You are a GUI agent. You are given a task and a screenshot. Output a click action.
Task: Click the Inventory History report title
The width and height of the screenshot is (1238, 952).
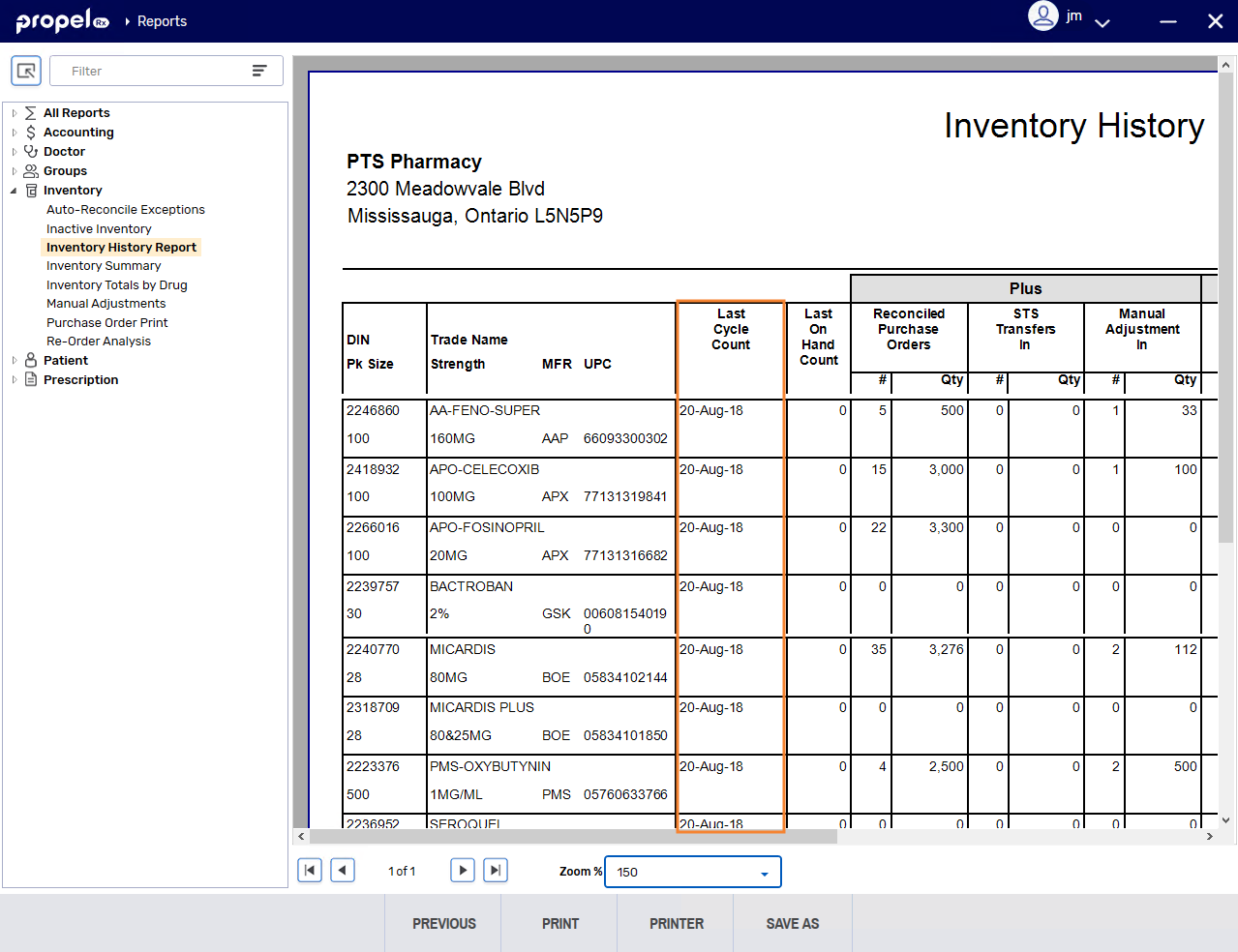click(x=1074, y=126)
